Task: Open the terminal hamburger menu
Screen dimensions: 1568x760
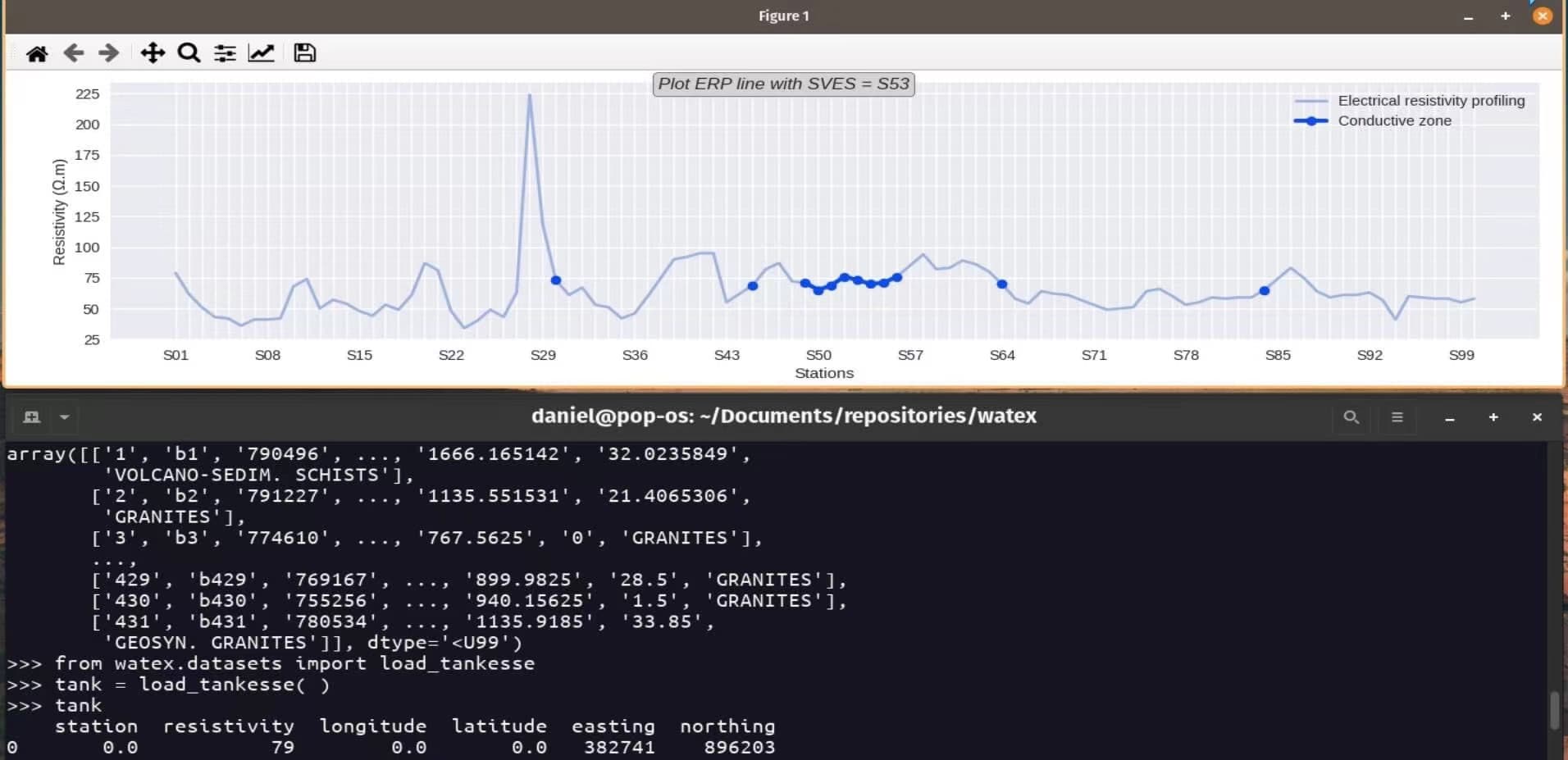Action: pos(1397,416)
